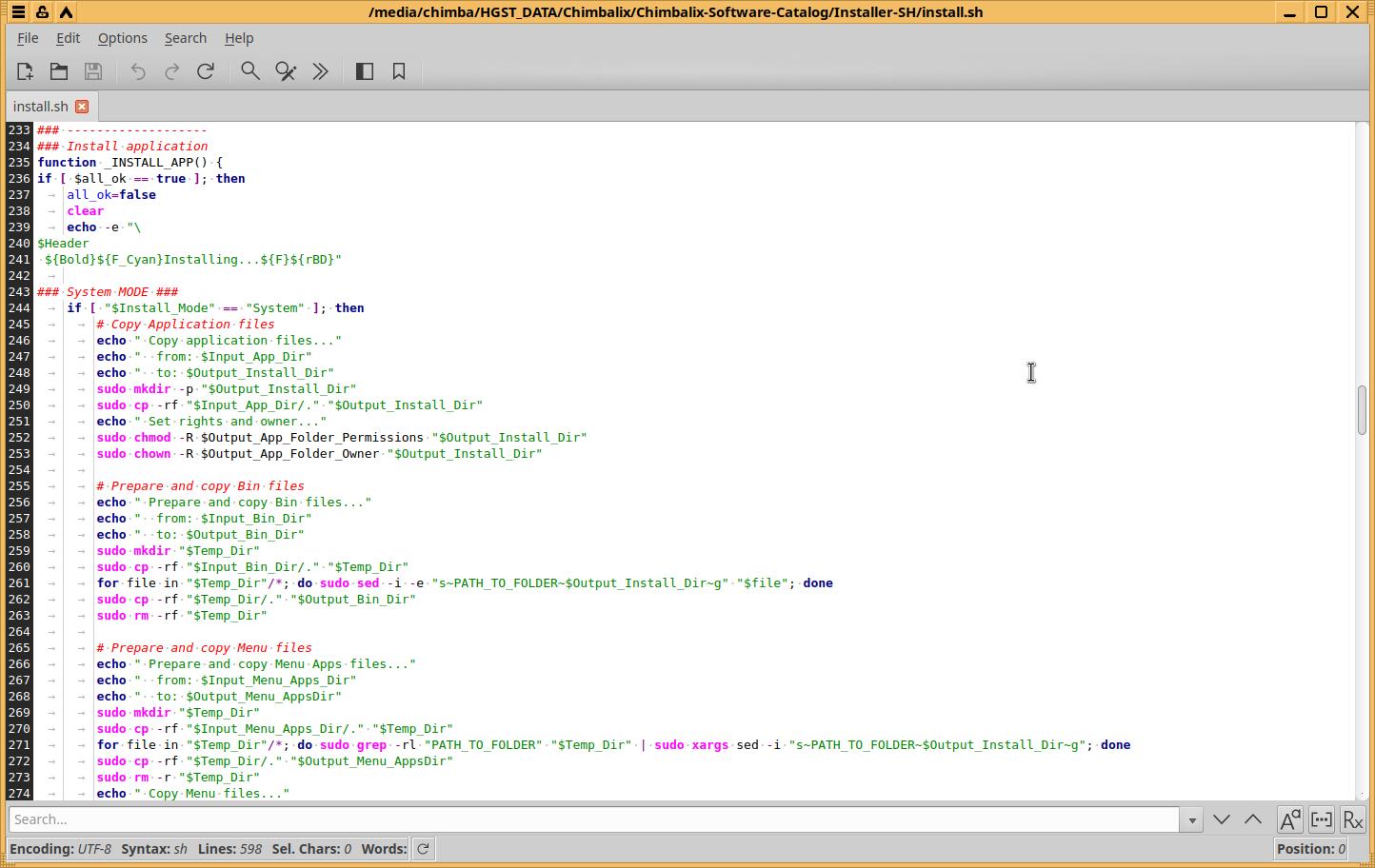Click the magnifier Find icon
Image resolution: width=1375 pixels, height=868 pixels.
click(250, 71)
